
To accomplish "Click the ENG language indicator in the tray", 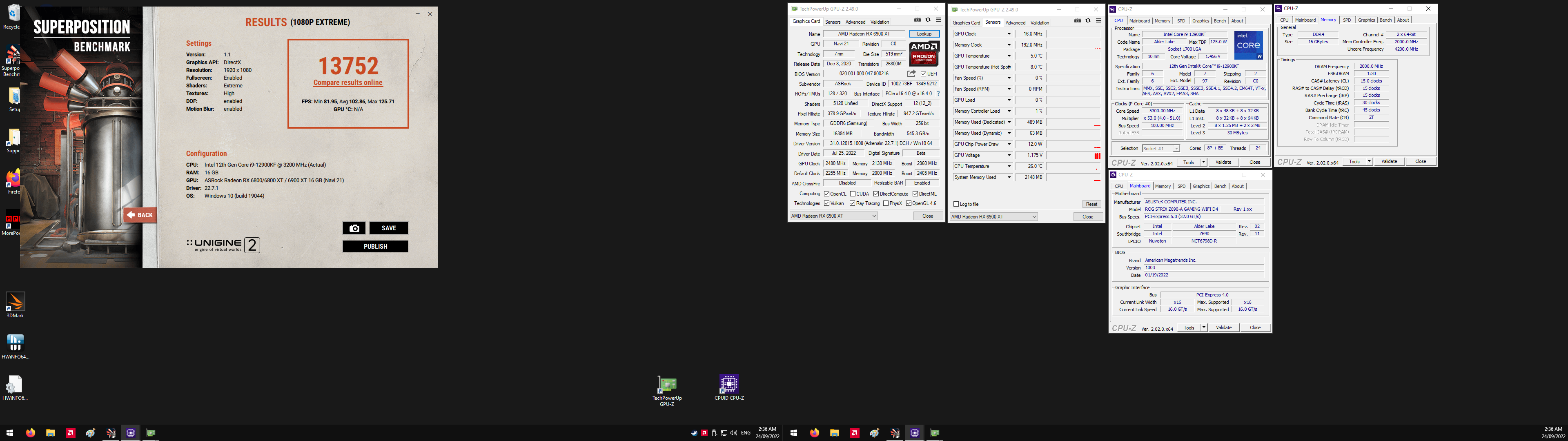I will tap(746, 433).
